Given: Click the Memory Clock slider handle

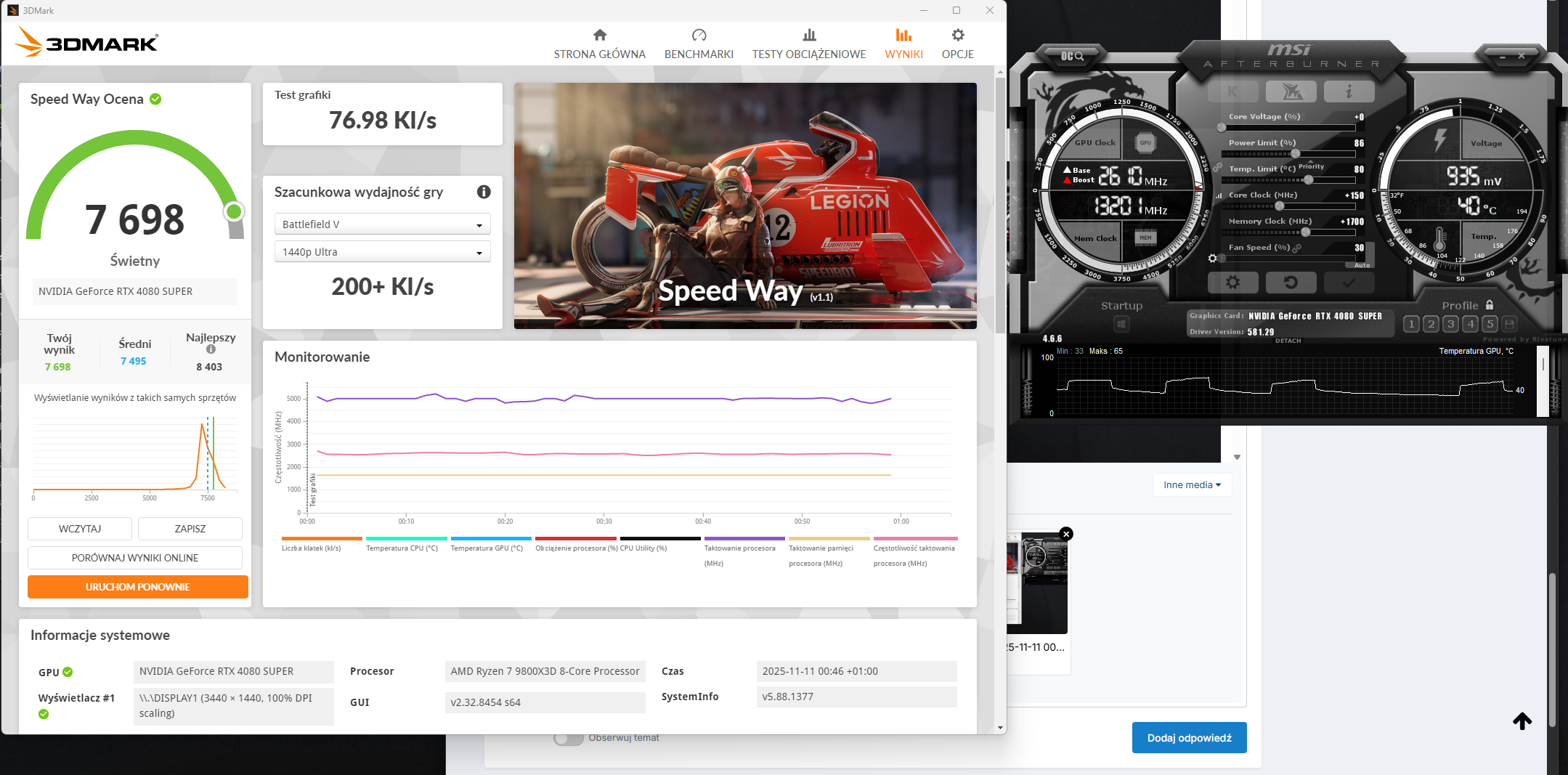Looking at the screenshot, I should [x=1306, y=232].
